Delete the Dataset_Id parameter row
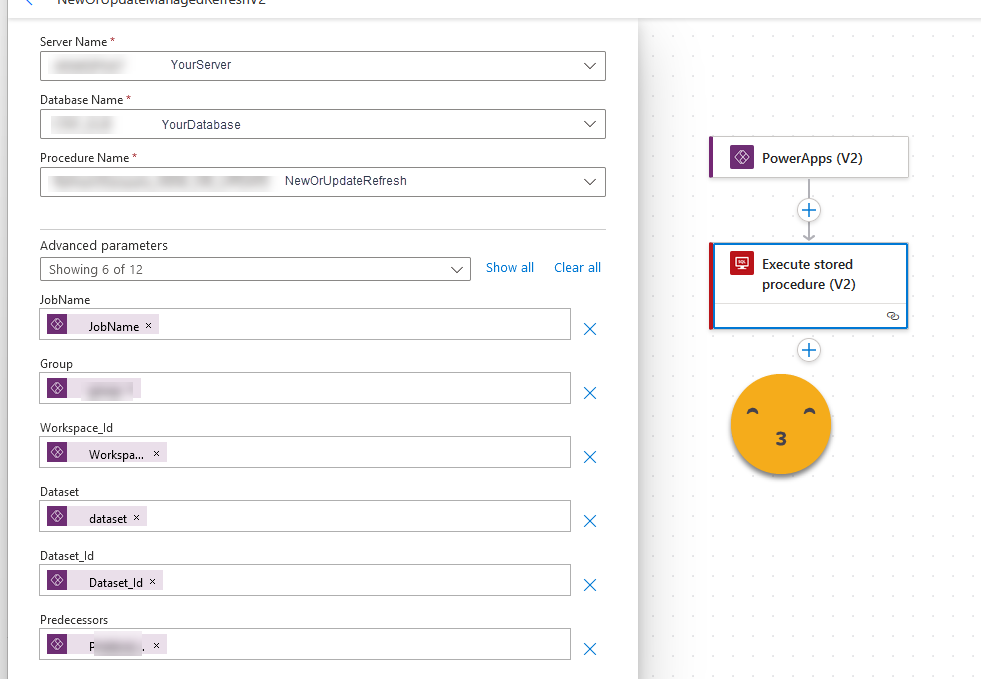The height and width of the screenshot is (679, 981). click(590, 585)
